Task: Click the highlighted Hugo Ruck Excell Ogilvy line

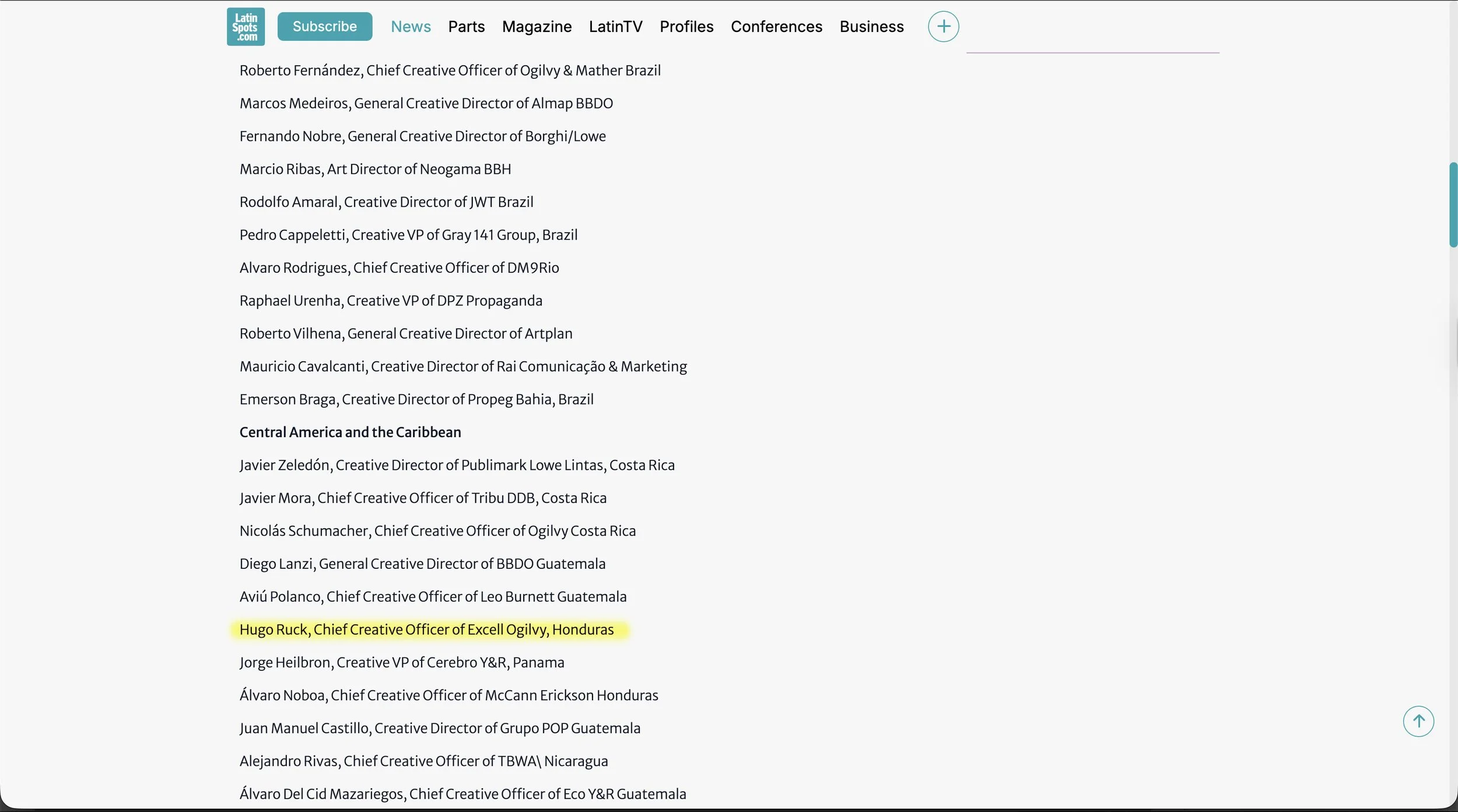Action: (426, 630)
